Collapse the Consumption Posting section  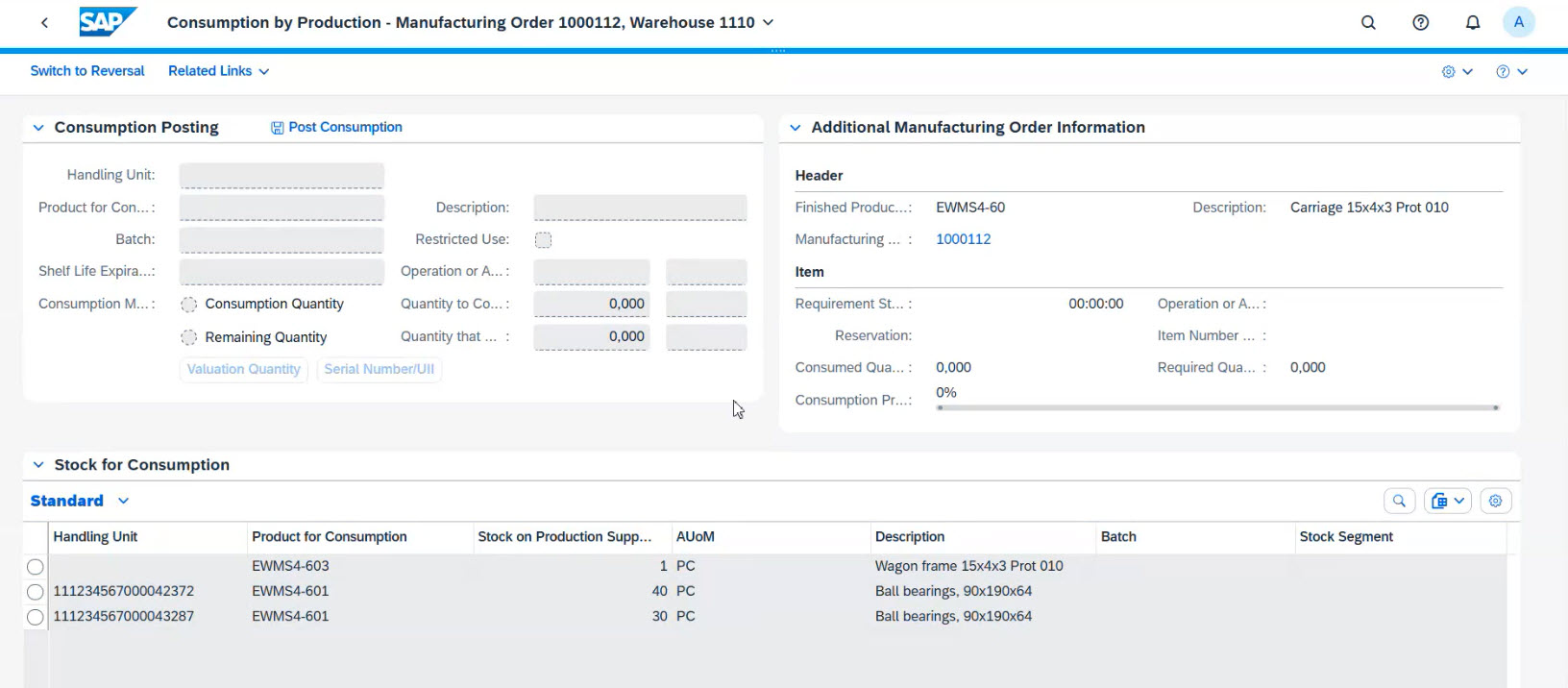coord(38,128)
